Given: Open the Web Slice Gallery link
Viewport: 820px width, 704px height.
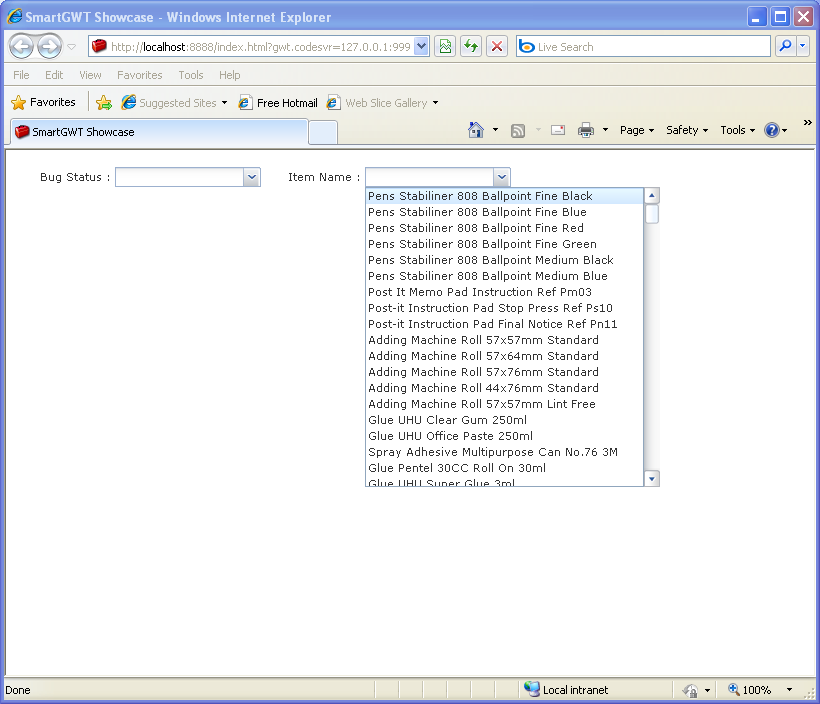Looking at the screenshot, I should coord(382,103).
